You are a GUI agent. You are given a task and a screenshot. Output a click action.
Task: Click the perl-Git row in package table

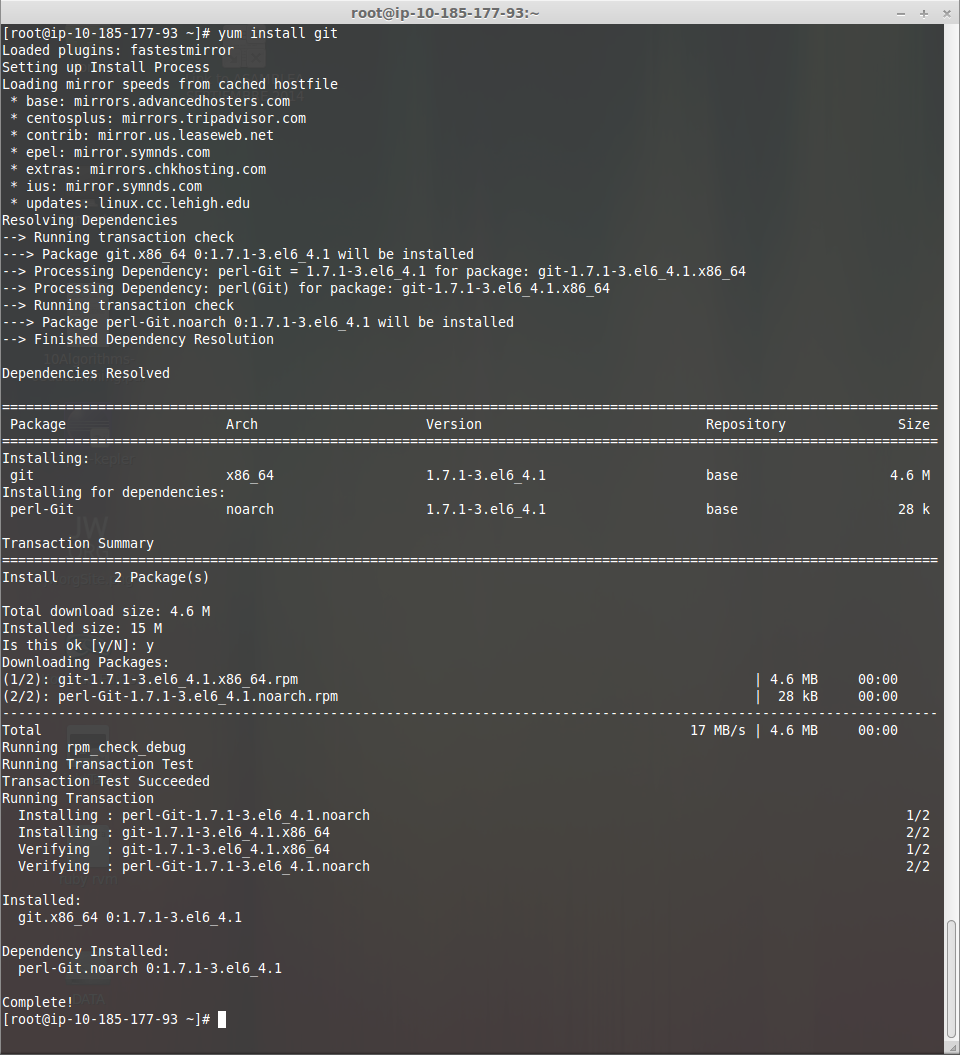click(x=42, y=509)
